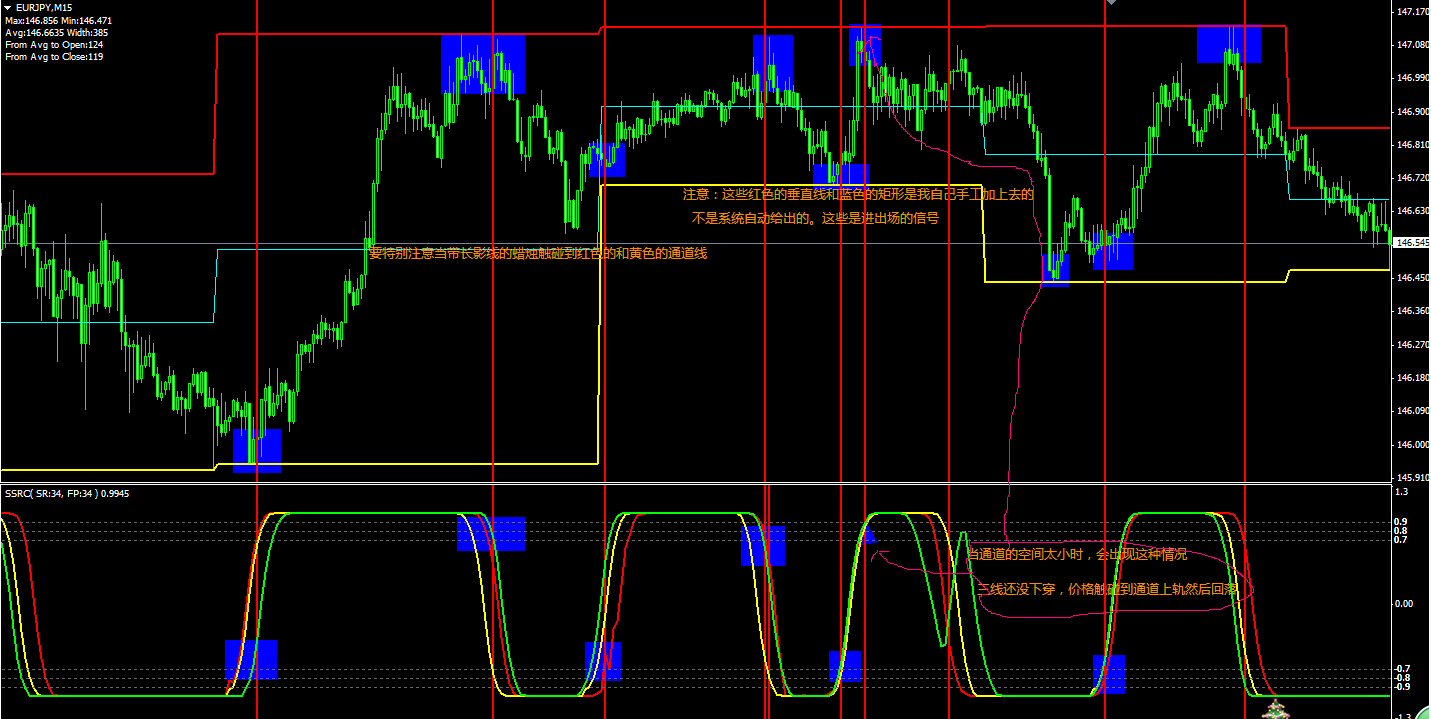The image size is (1431, 719).
Task: Click the separator between chart and SSRC pane
Action: [x=700, y=484]
